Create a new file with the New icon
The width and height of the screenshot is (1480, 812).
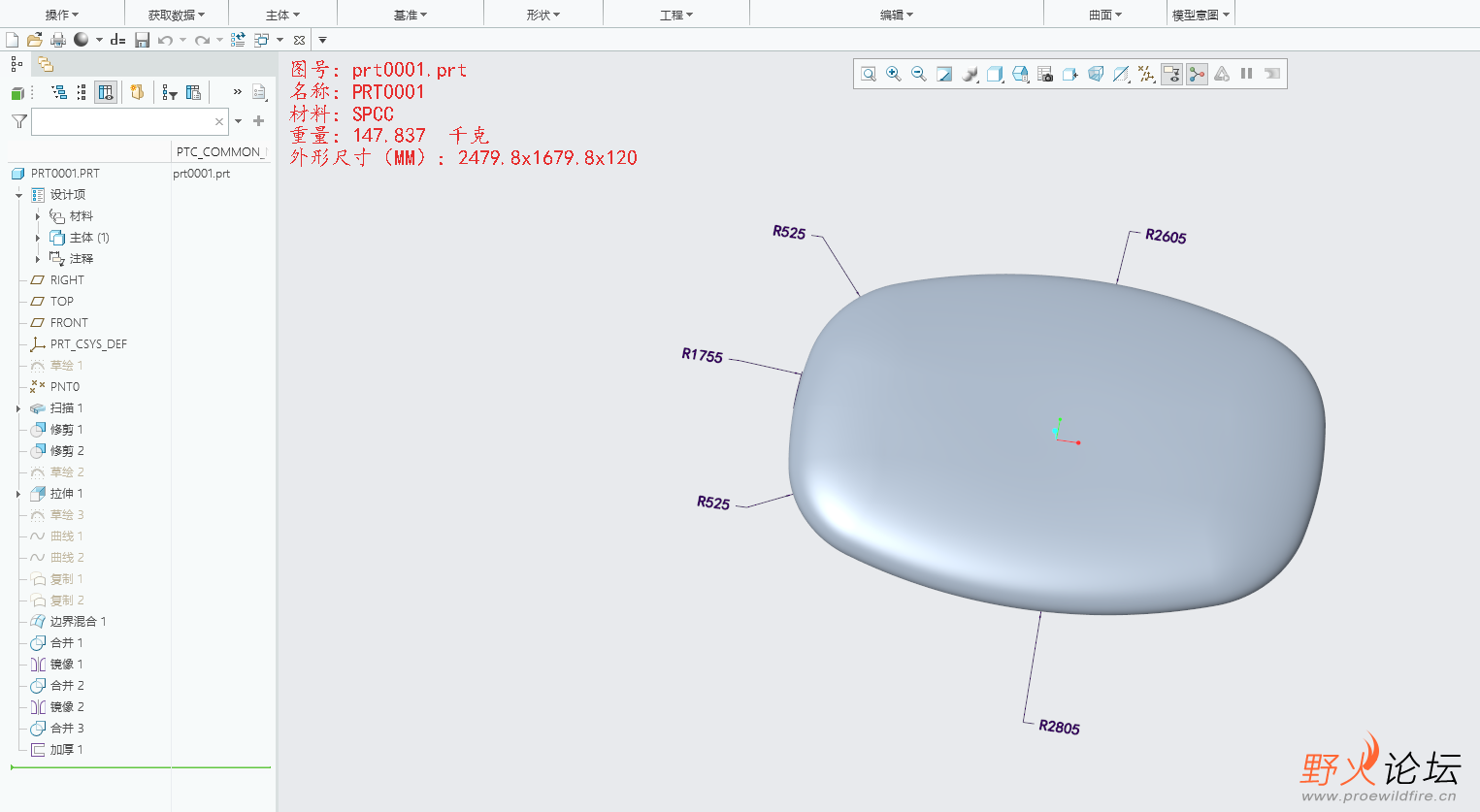click(x=13, y=40)
